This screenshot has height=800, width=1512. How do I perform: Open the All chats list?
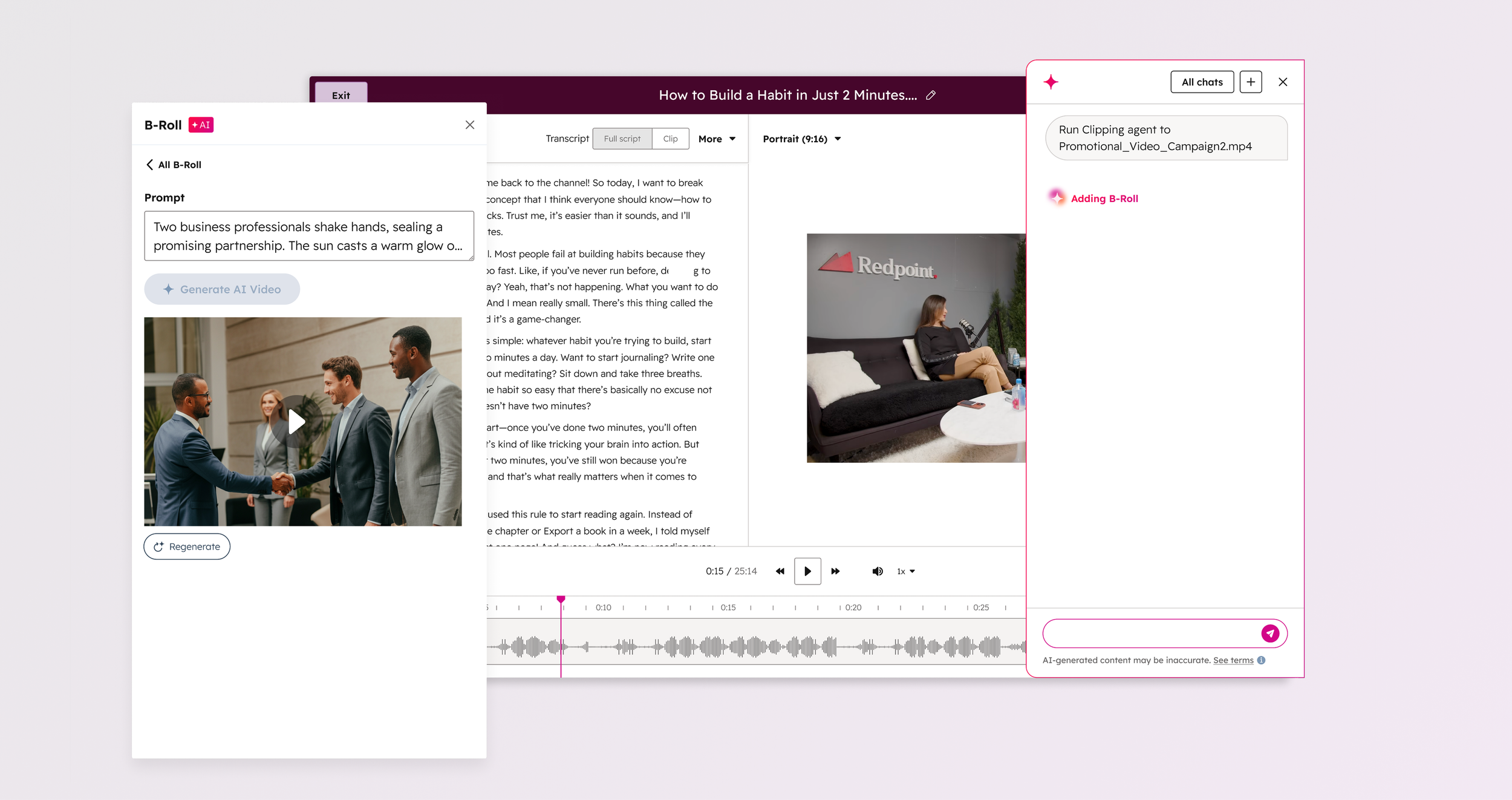point(1202,82)
